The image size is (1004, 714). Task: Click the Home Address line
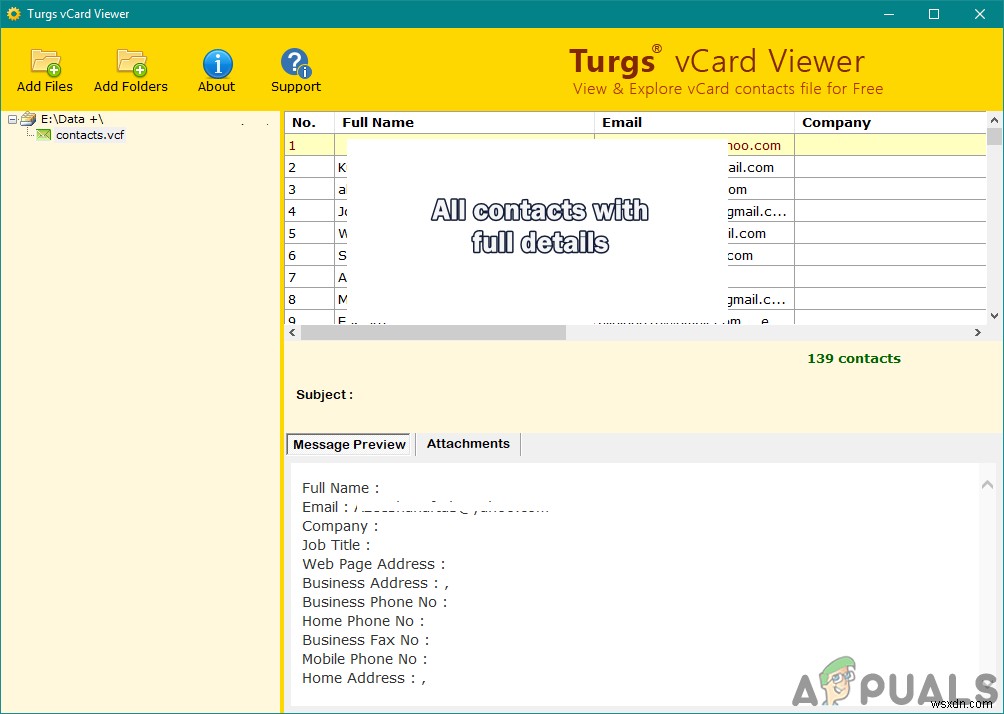pos(364,678)
